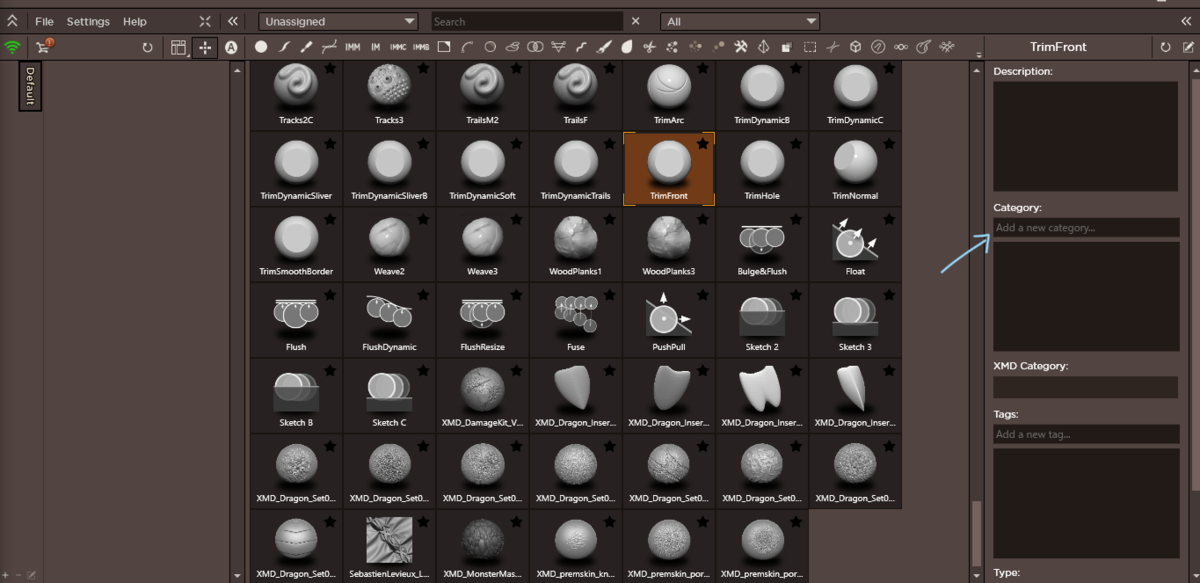Screen dimensions: 1200x583
Task: Select the PushPull brush thumbnail
Action: (668, 321)
